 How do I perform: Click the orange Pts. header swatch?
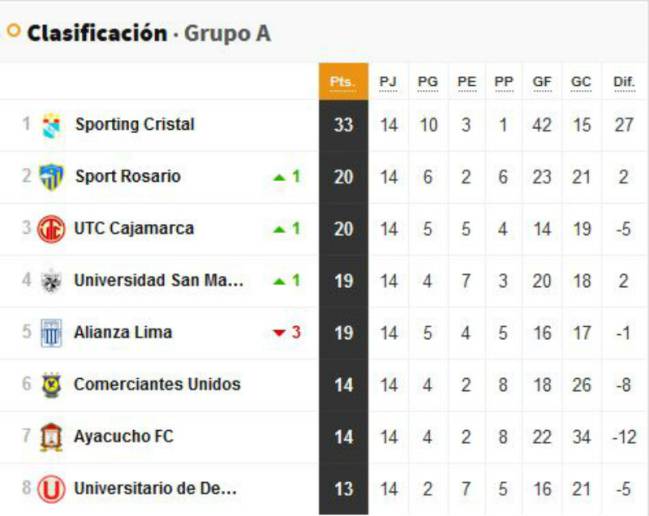343,82
